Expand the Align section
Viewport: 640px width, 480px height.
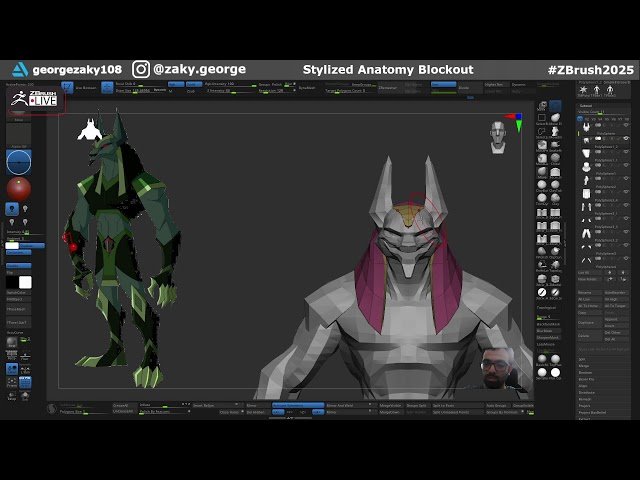[583, 386]
